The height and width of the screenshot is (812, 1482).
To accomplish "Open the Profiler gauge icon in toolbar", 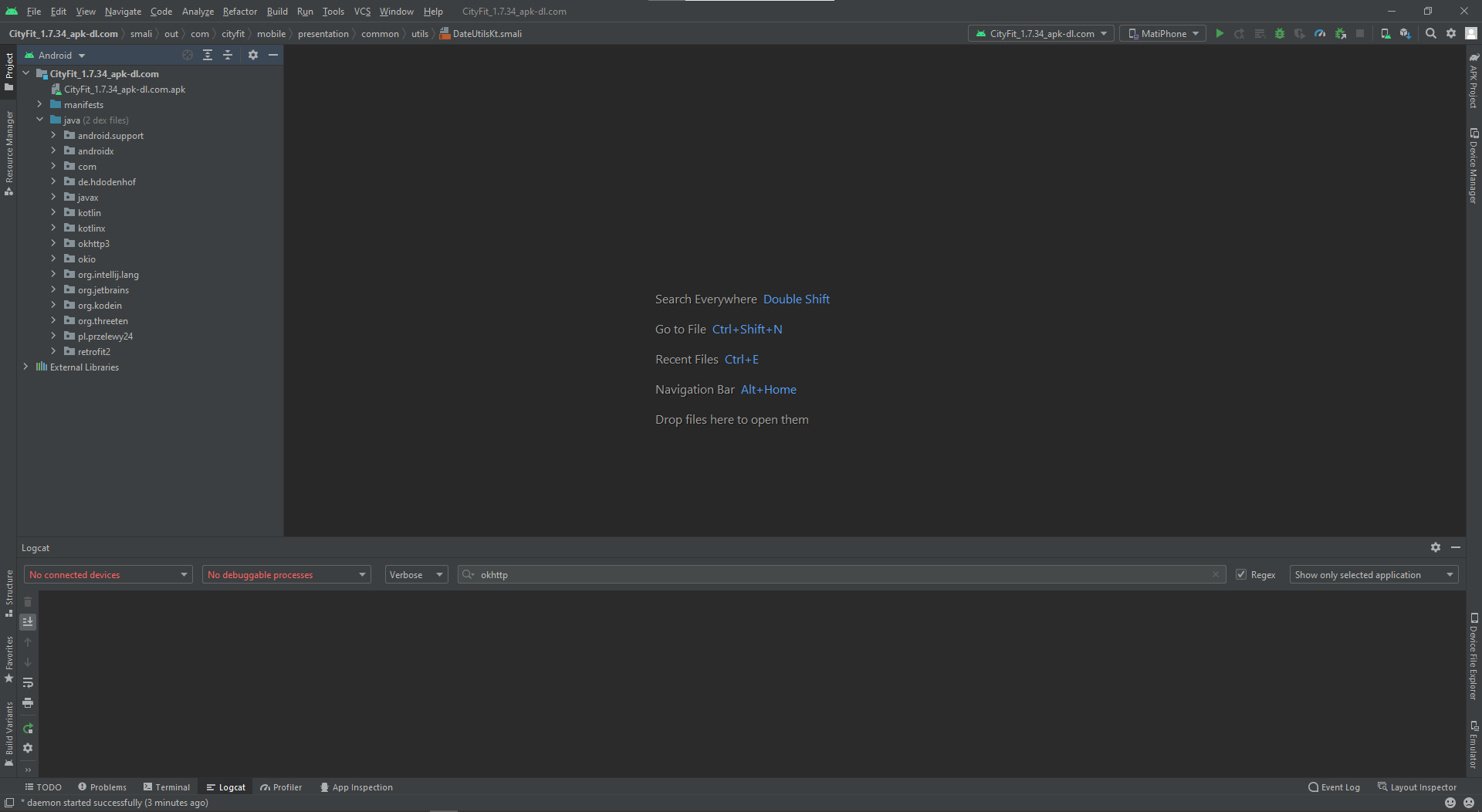I will (1320, 34).
